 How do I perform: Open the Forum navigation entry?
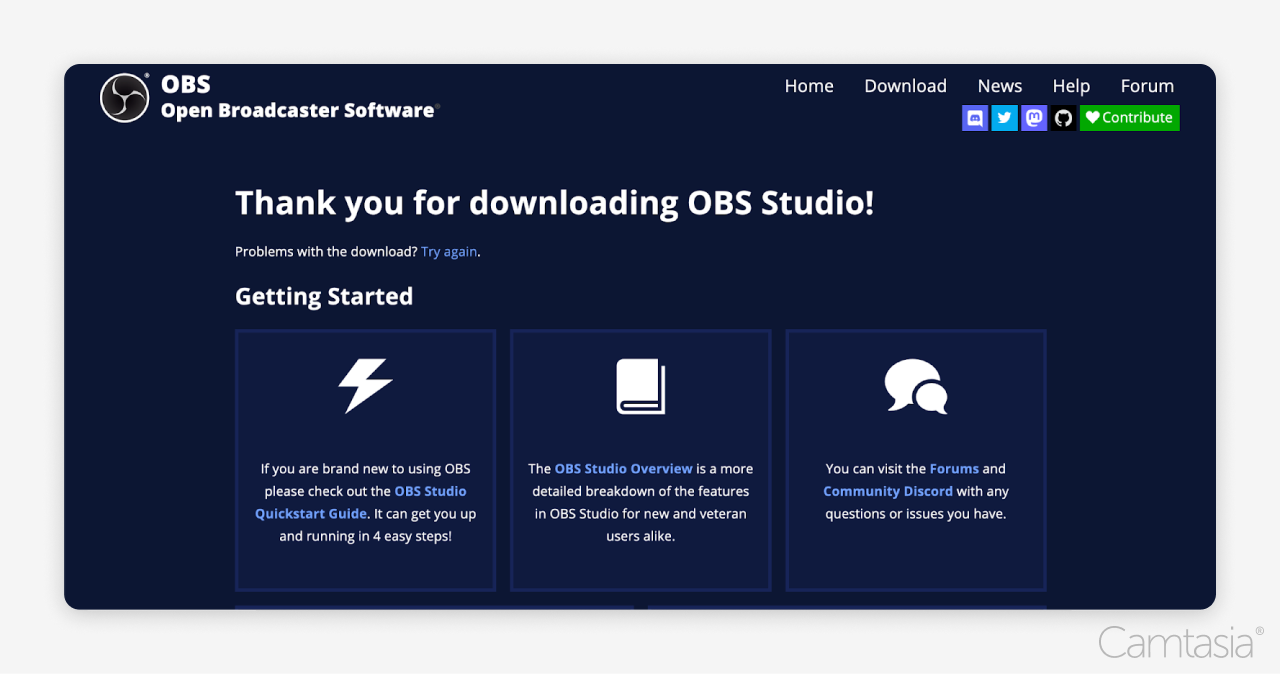[x=1147, y=86]
